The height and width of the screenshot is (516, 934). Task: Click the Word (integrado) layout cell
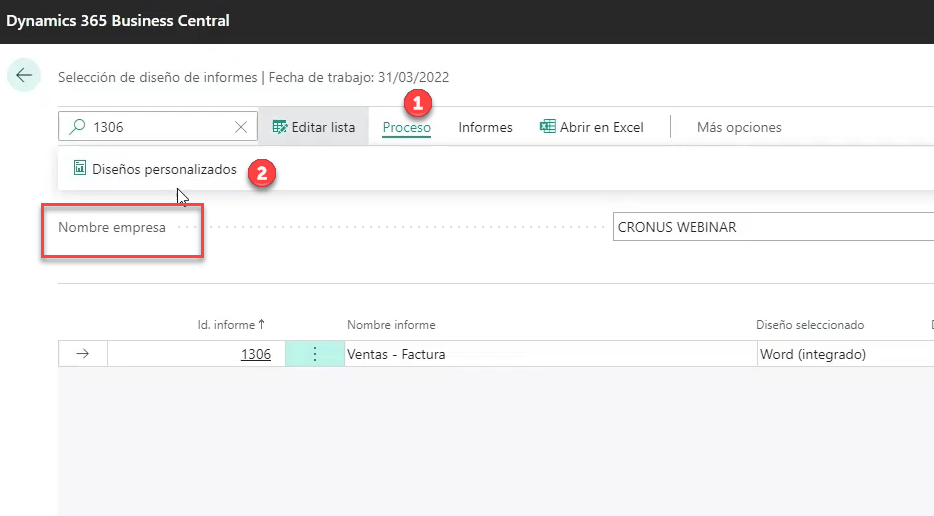[840, 354]
